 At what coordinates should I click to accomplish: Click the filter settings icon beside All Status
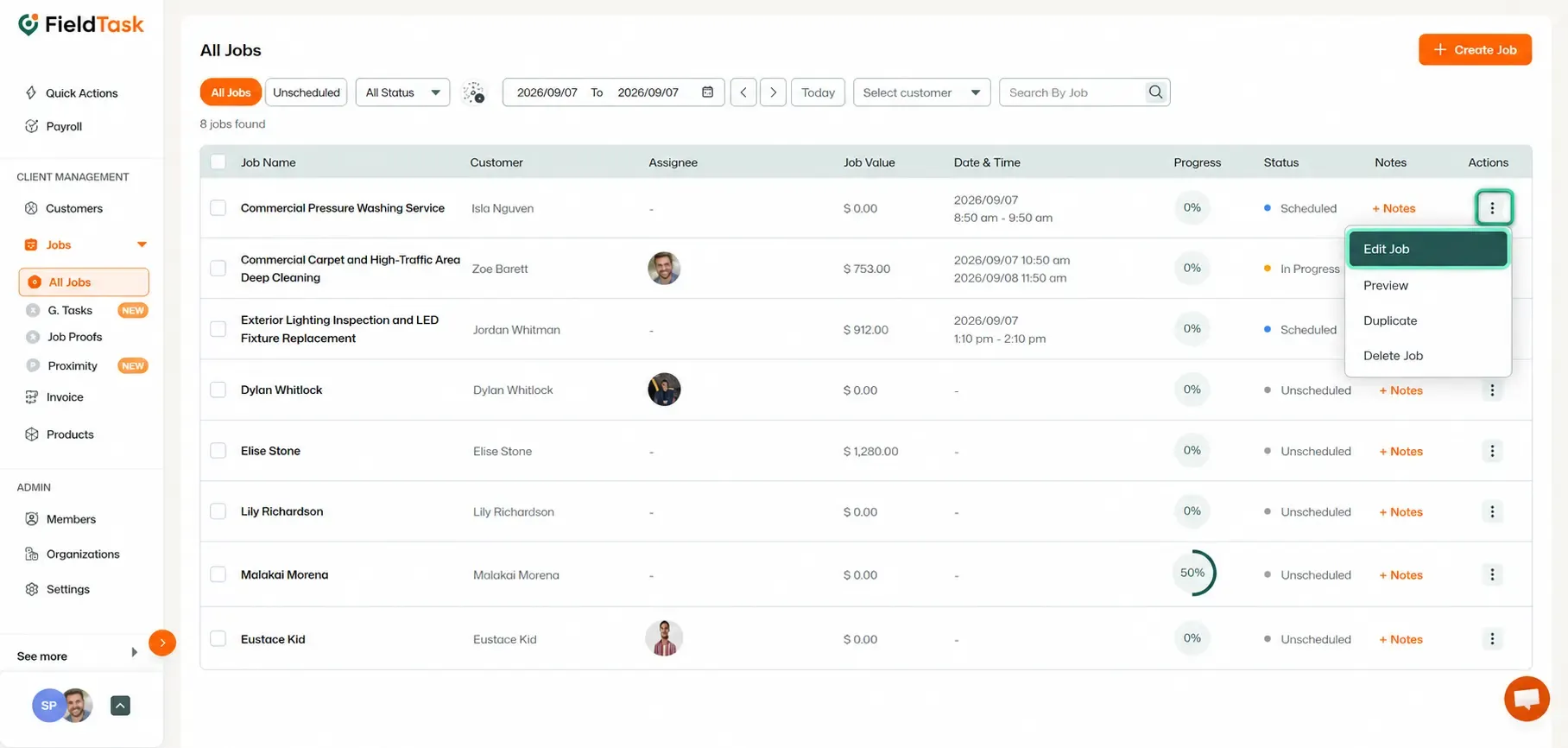[x=474, y=92]
